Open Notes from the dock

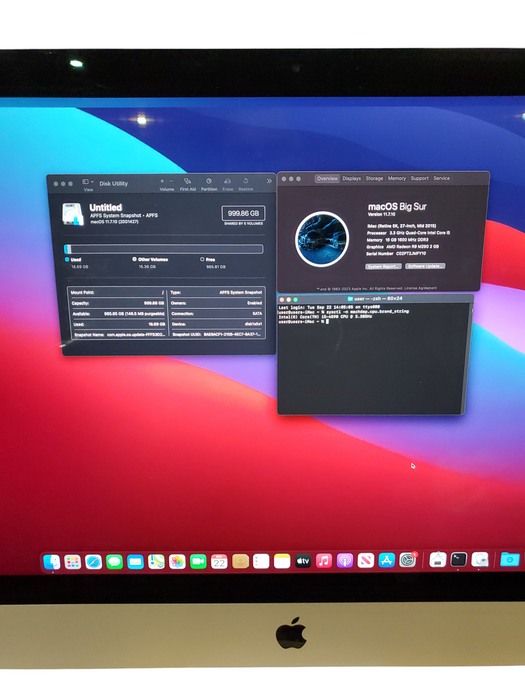click(282, 561)
